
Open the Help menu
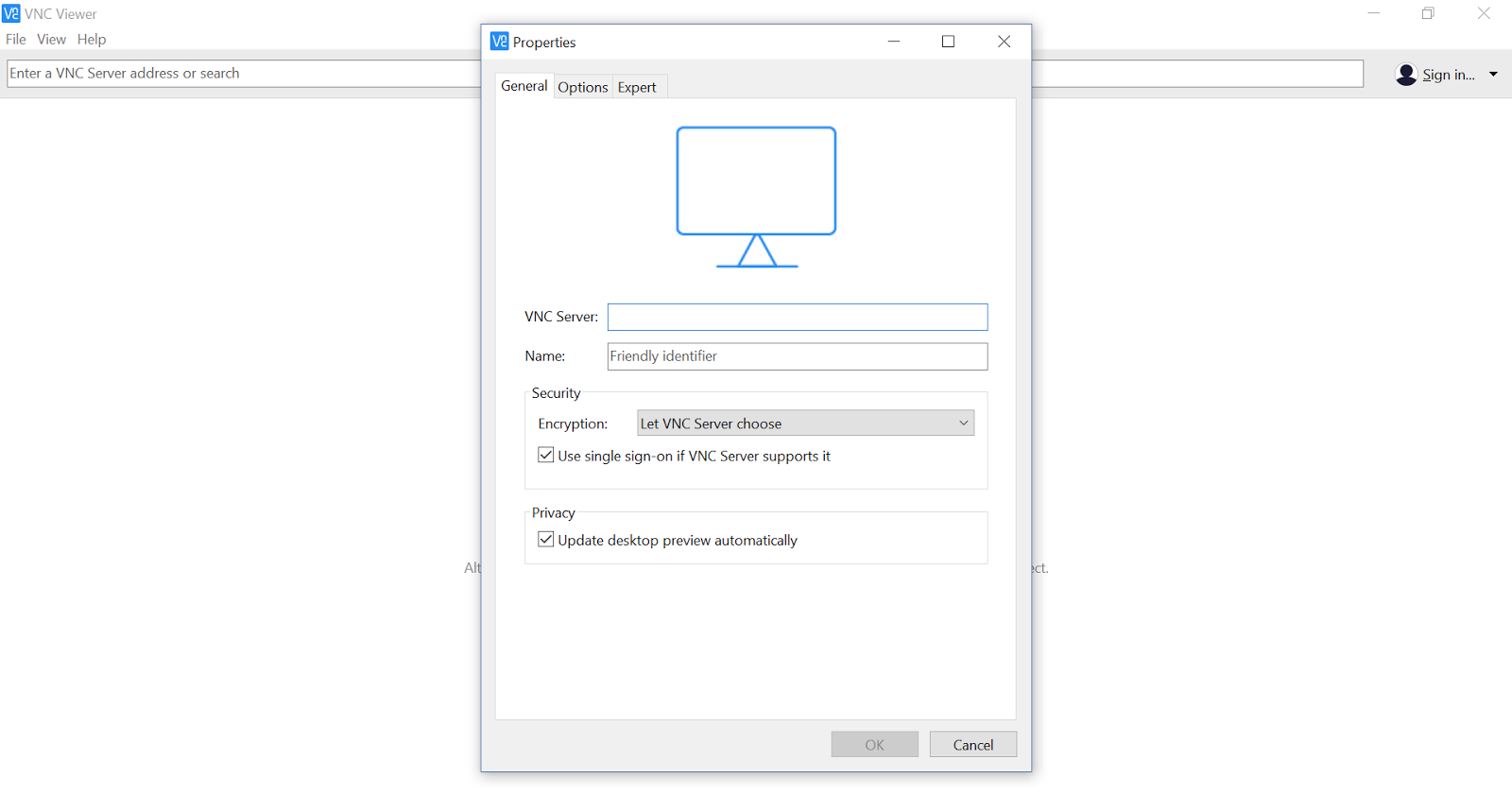tap(92, 39)
